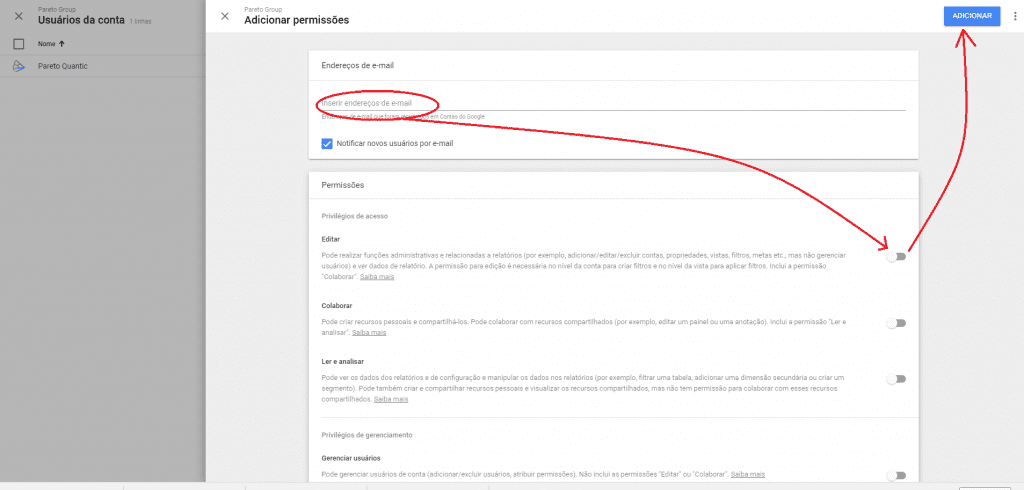Click the Permissões section header
Viewport: 1024px width, 490px height.
click(343, 185)
